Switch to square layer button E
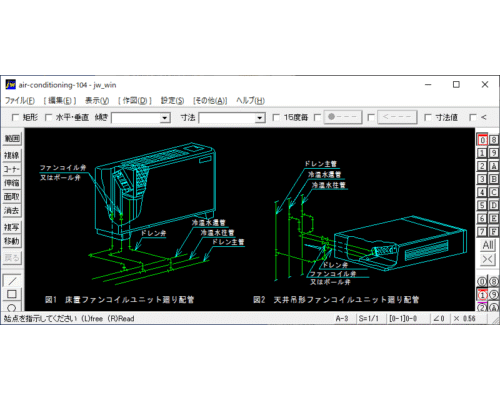 tap(494, 218)
